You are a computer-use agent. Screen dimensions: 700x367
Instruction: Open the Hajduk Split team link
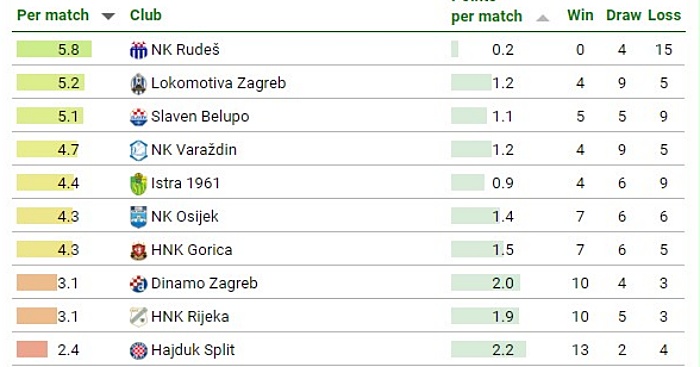click(193, 350)
